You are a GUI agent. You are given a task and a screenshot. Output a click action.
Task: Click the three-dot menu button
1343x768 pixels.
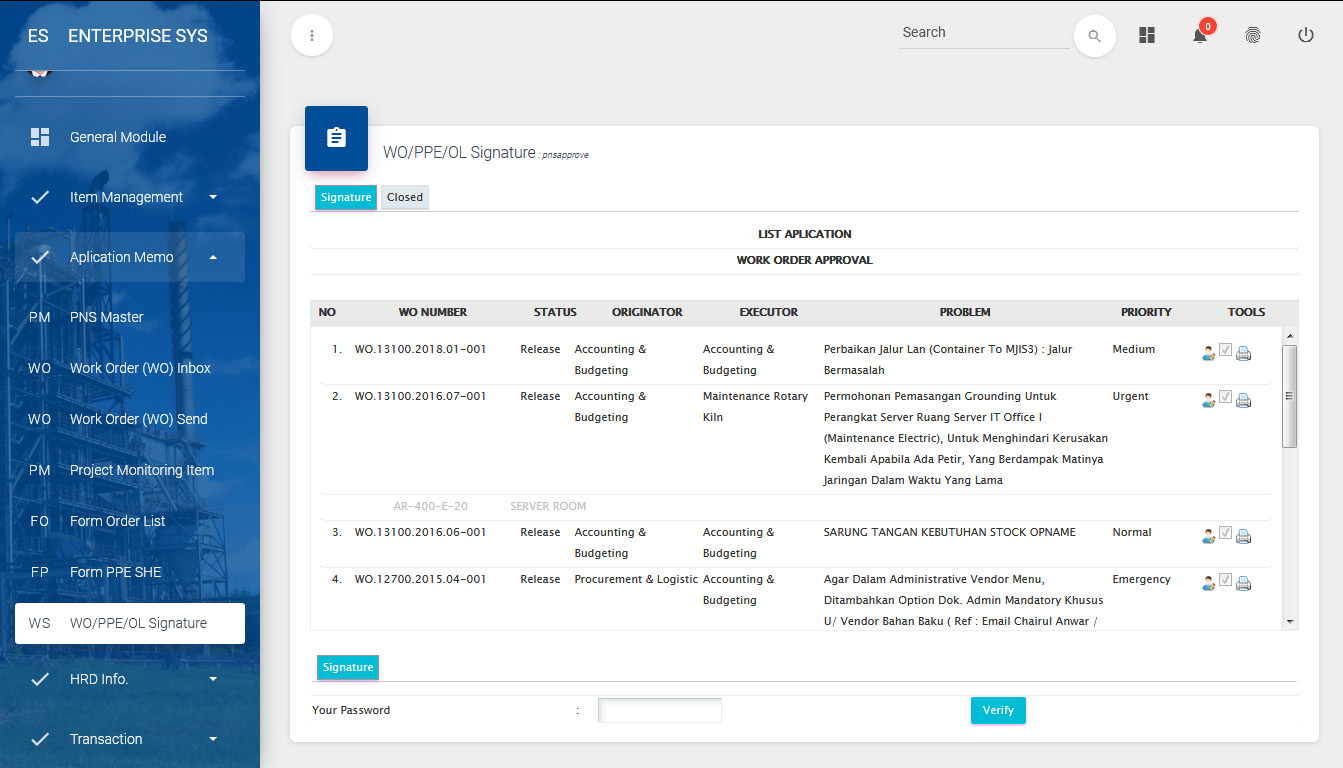click(x=312, y=36)
